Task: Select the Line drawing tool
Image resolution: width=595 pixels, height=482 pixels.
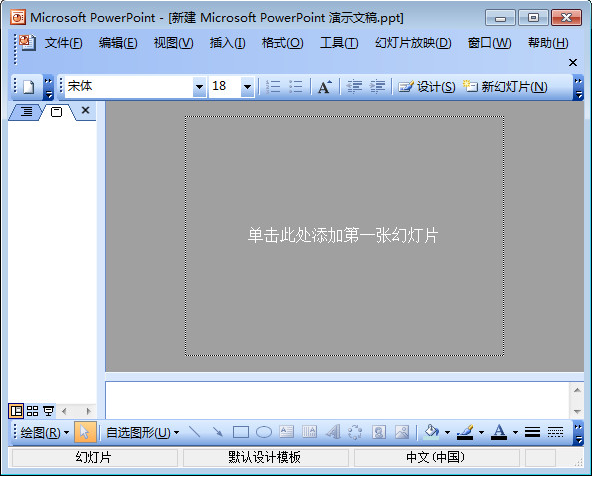Action: 195,432
